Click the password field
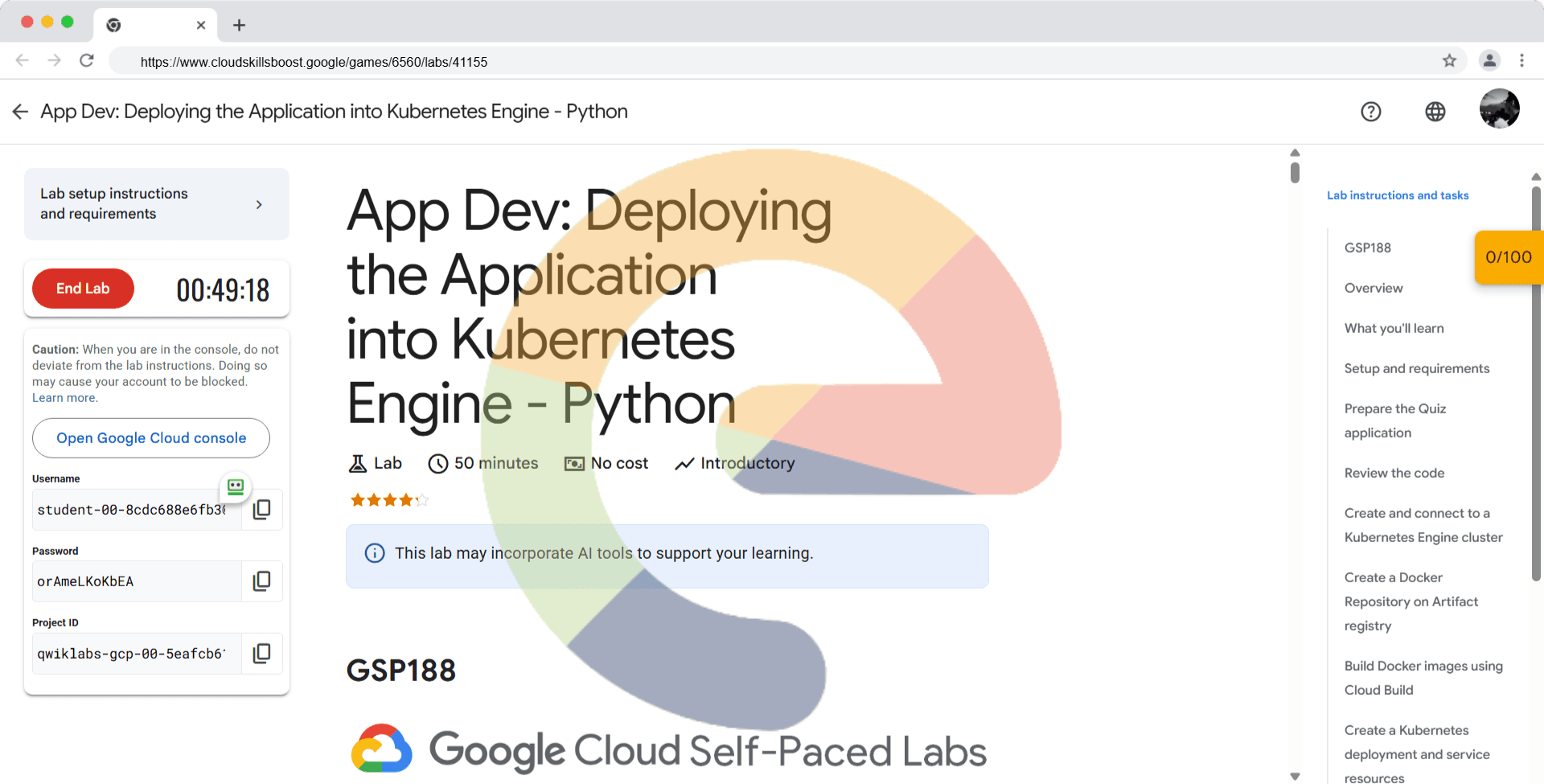Viewport: 1544px width, 784px height. click(137, 581)
